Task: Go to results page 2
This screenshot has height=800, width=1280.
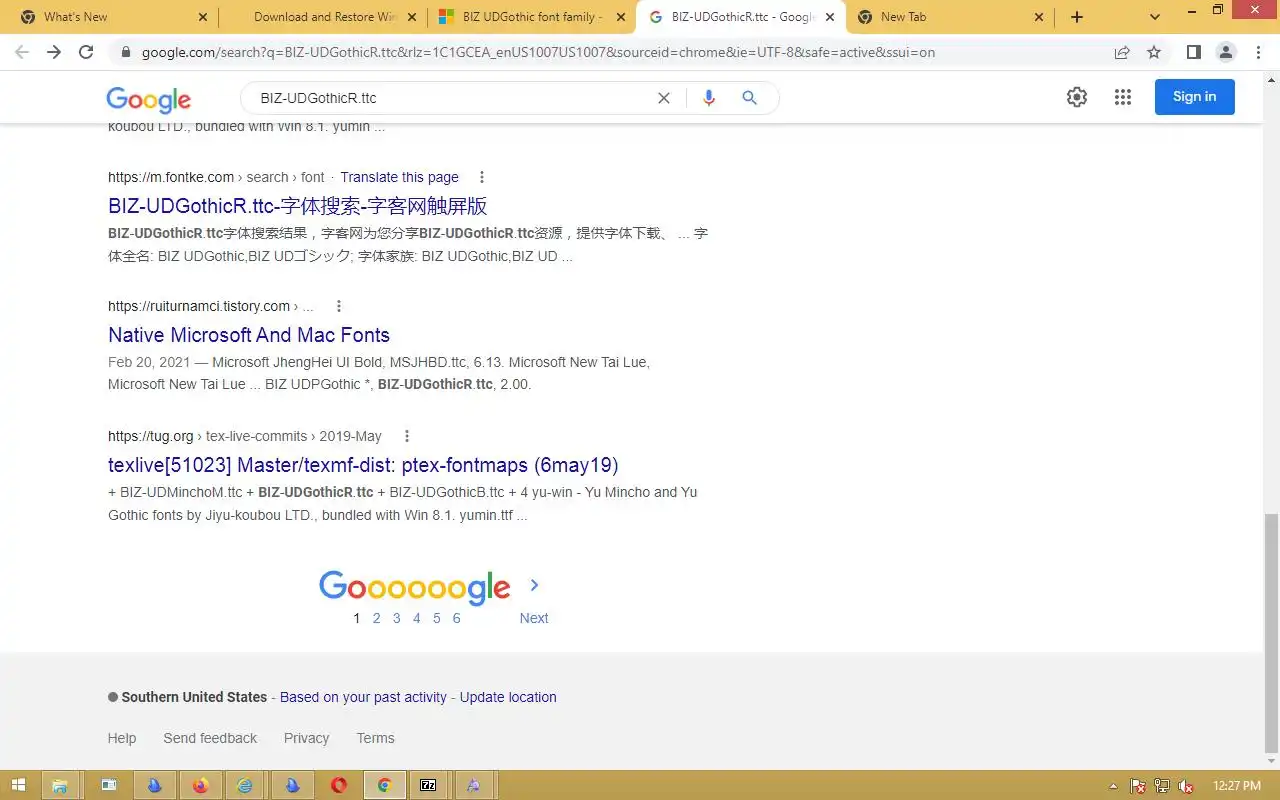Action: coord(377,618)
